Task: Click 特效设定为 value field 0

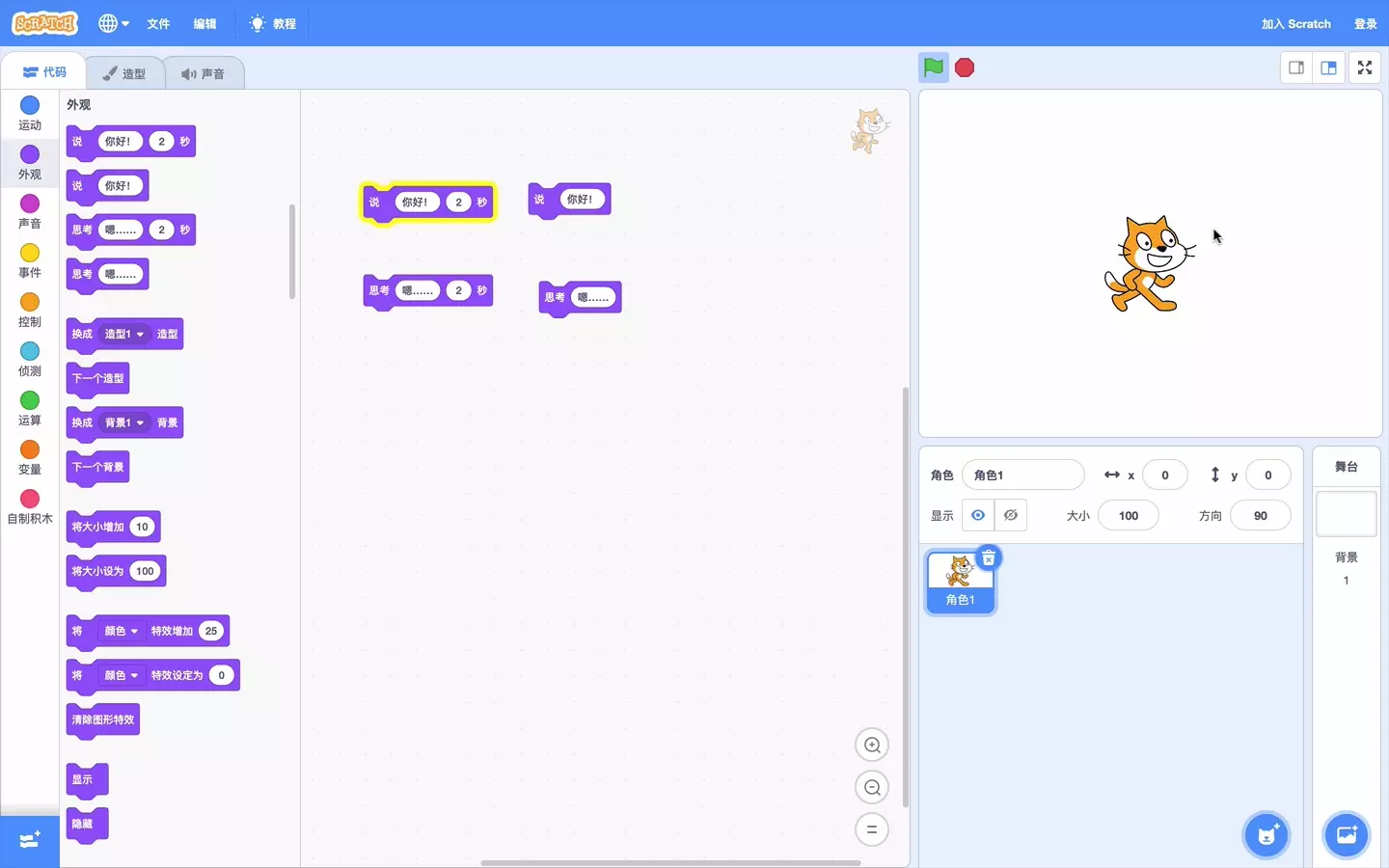Action: coord(222,675)
